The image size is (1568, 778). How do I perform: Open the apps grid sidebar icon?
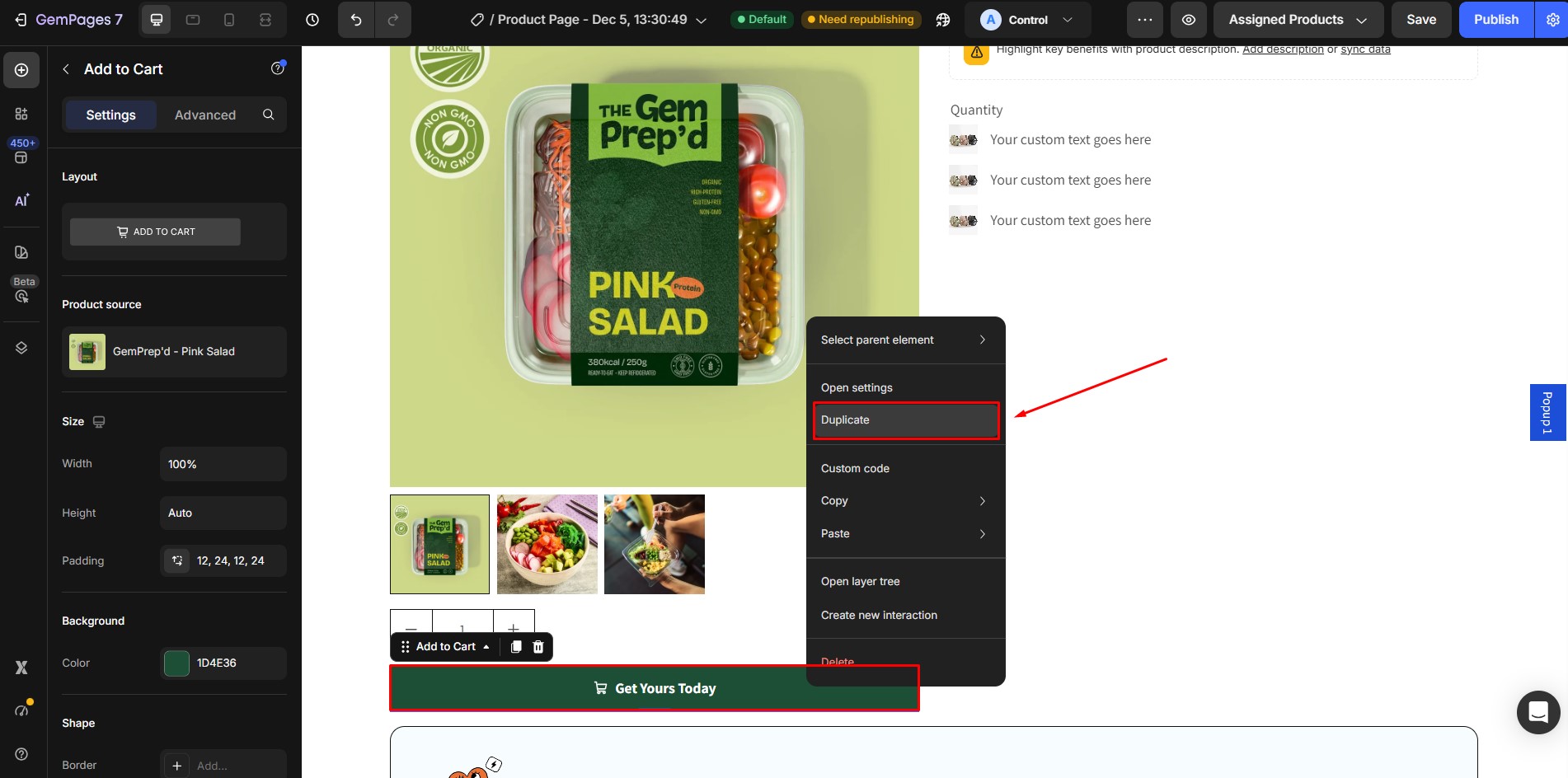tap(21, 114)
